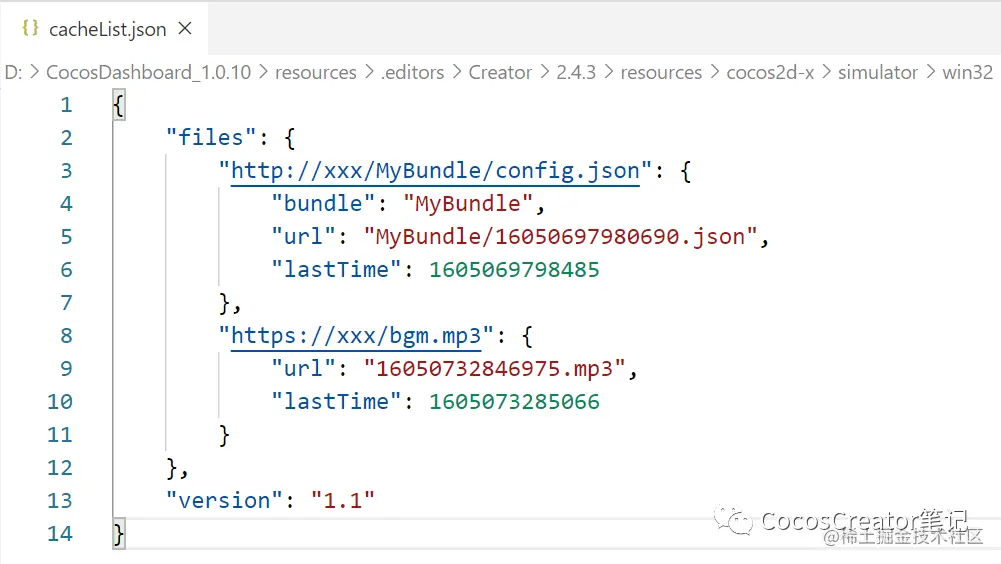Click the "url" key on line 5
1001x564 pixels.
pyautogui.click(x=303, y=237)
